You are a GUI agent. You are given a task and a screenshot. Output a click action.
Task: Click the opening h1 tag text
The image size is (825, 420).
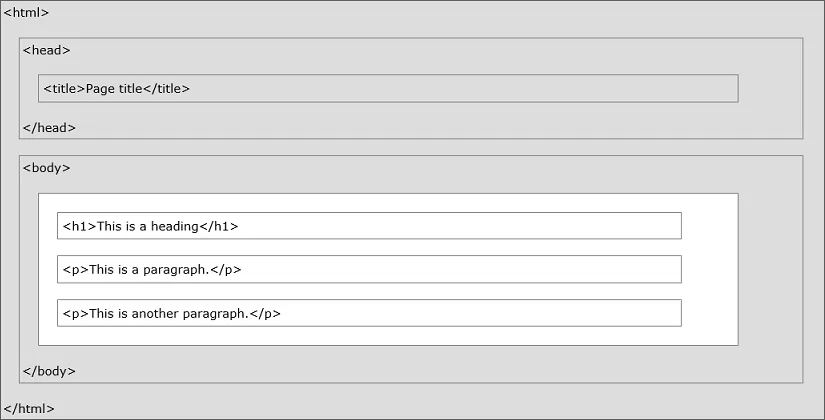point(79,226)
